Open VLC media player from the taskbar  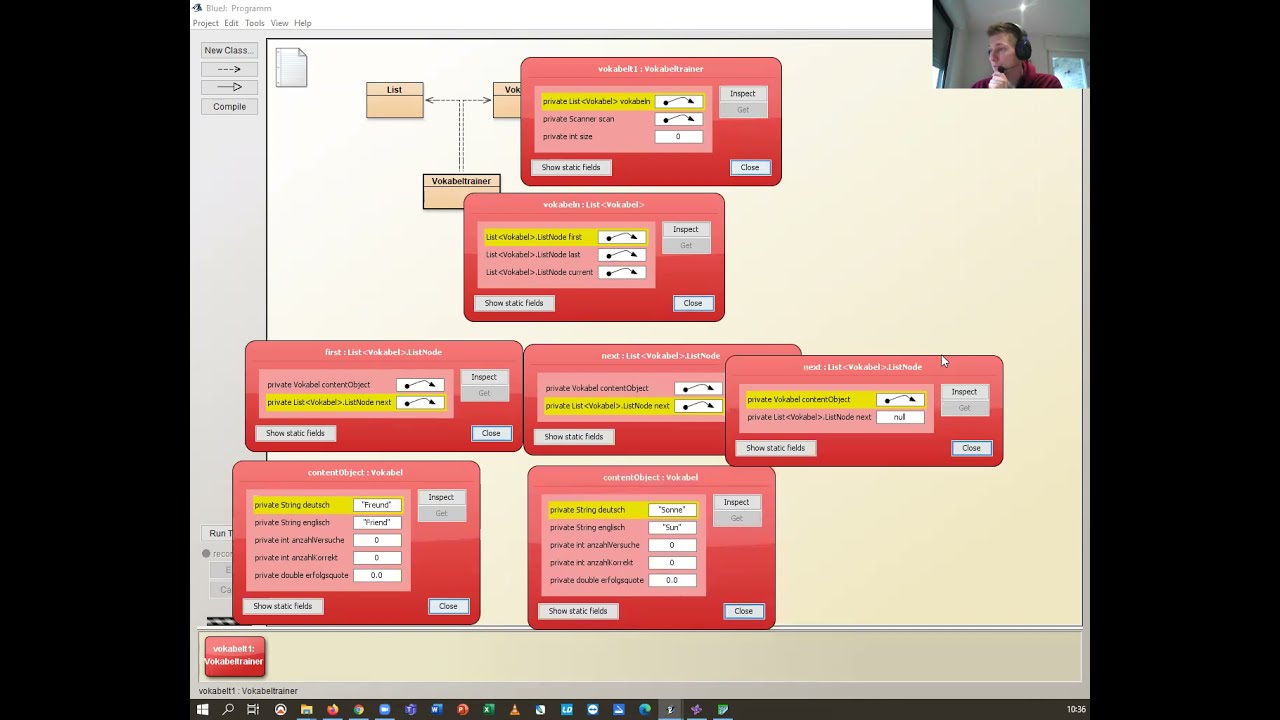(515, 710)
